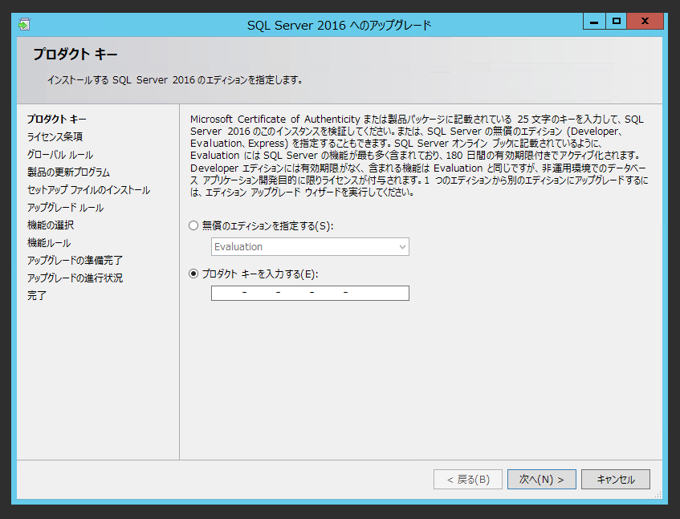Image resolution: width=680 pixels, height=519 pixels.
Task: Click the プロダクト キー page heading
Action: coord(75,54)
